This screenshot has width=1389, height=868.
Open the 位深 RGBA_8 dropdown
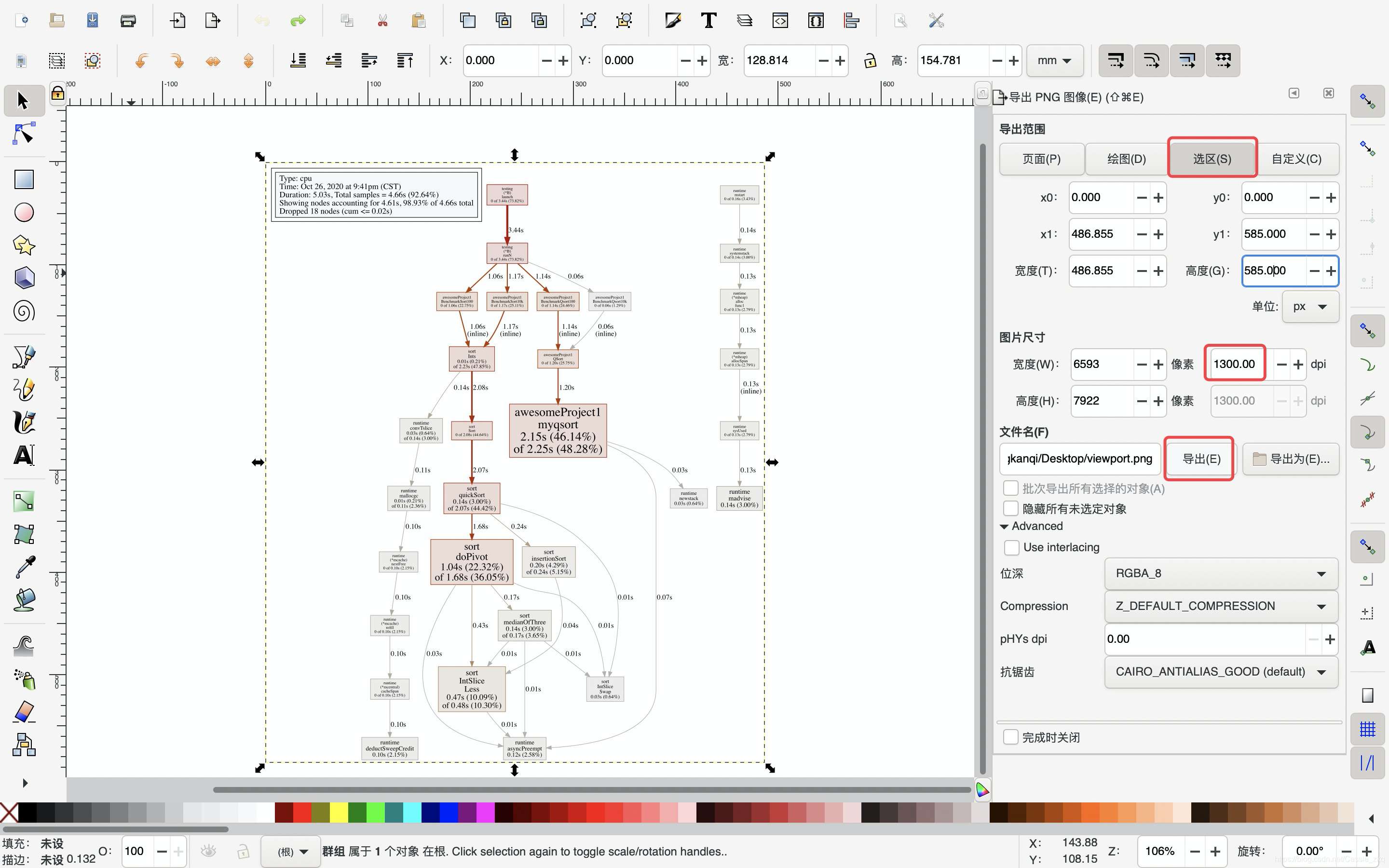(1220, 573)
